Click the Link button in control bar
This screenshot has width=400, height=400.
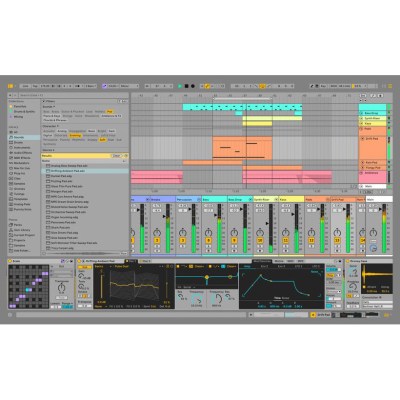(x=26, y=86)
